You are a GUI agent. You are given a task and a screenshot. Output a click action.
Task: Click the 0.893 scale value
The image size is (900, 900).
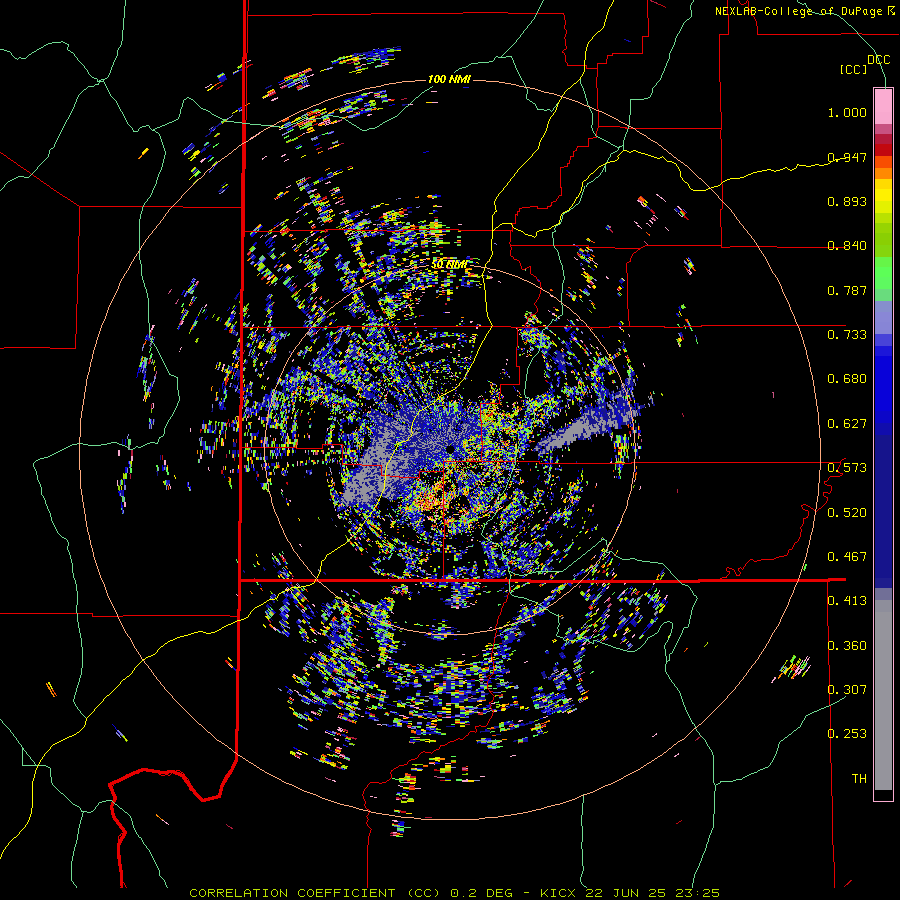pyautogui.click(x=847, y=201)
